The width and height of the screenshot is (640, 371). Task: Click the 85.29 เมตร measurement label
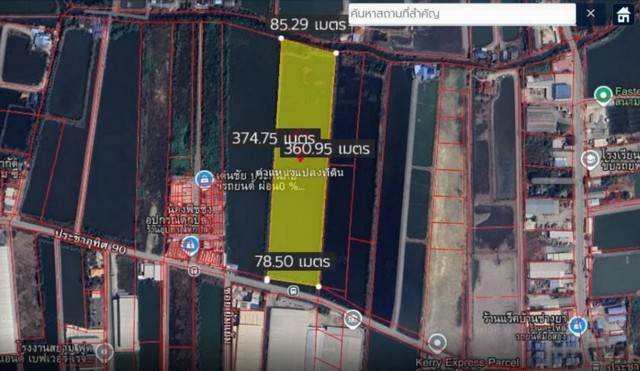(308, 25)
